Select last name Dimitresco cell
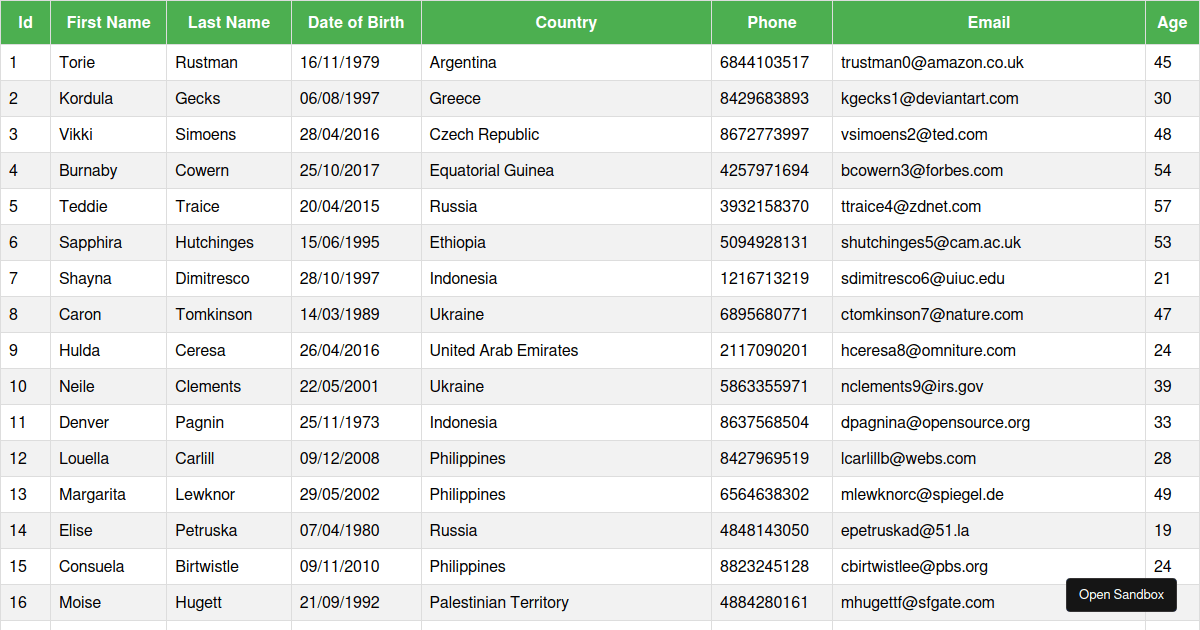Viewport: 1200px width, 630px height. click(229, 278)
